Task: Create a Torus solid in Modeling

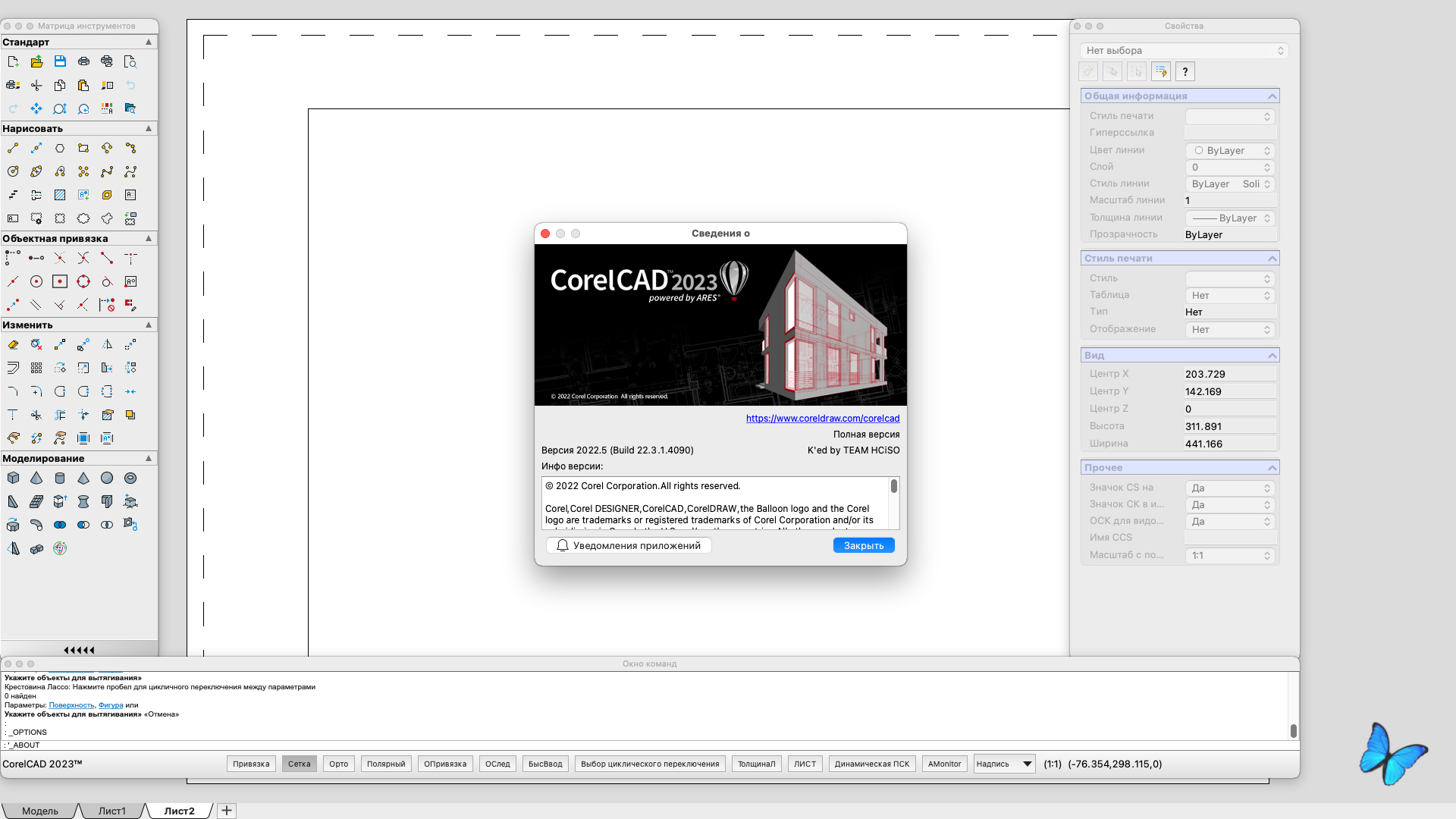Action: coord(130,478)
